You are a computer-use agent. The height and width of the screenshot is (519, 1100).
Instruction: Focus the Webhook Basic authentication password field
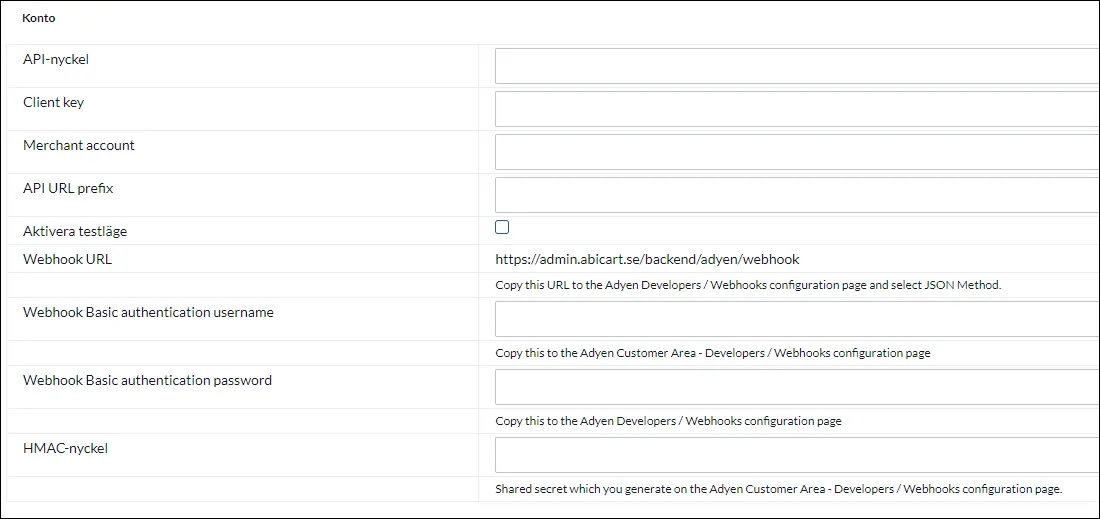[x=797, y=387]
